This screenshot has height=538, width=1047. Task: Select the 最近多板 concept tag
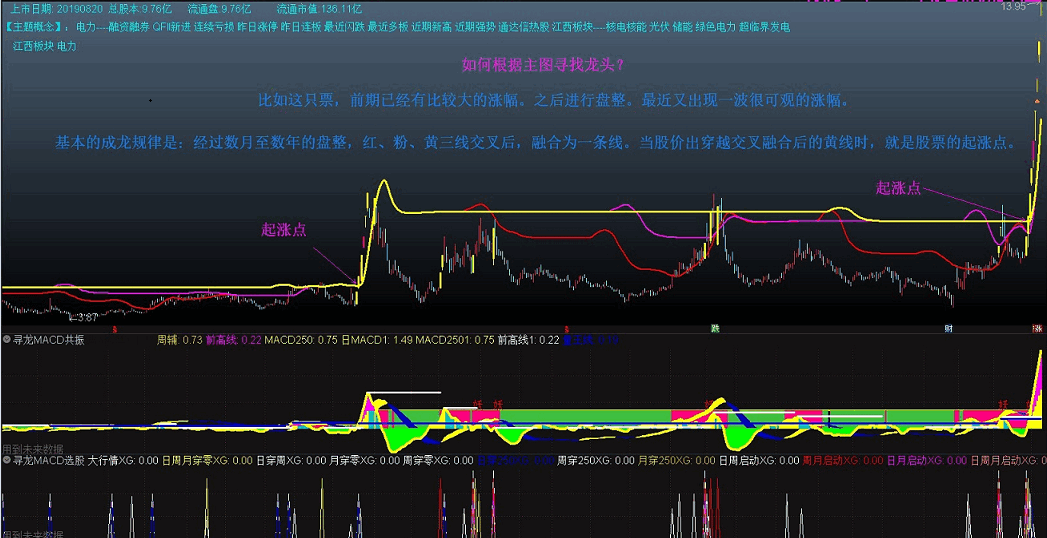click(x=387, y=27)
